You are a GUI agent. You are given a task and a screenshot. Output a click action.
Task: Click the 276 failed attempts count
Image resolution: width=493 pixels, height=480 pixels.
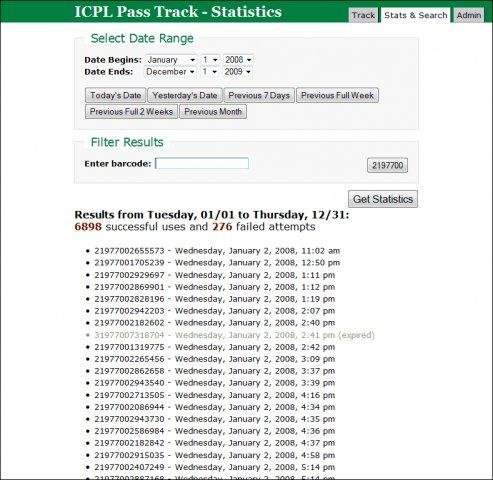point(222,227)
